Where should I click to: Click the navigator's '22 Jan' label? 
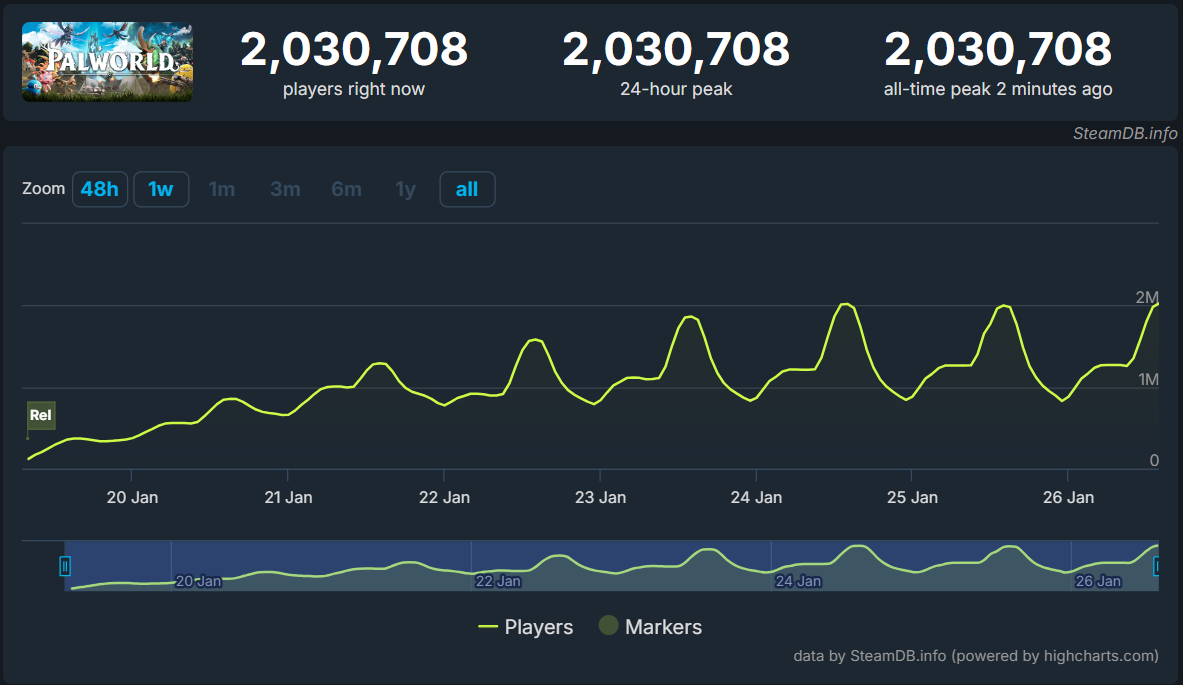pyautogui.click(x=498, y=581)
